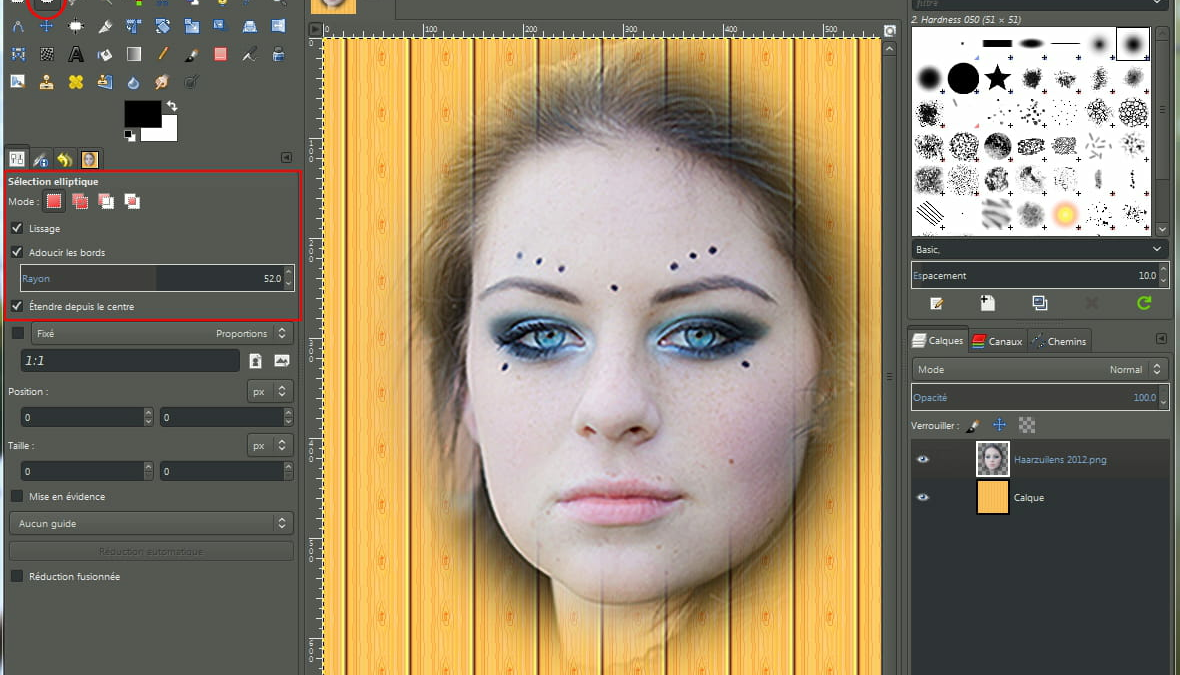The image size is (1180, 675).
Task: Uncheck the Lissage checkbox
Action: click(x=17, y=228)
